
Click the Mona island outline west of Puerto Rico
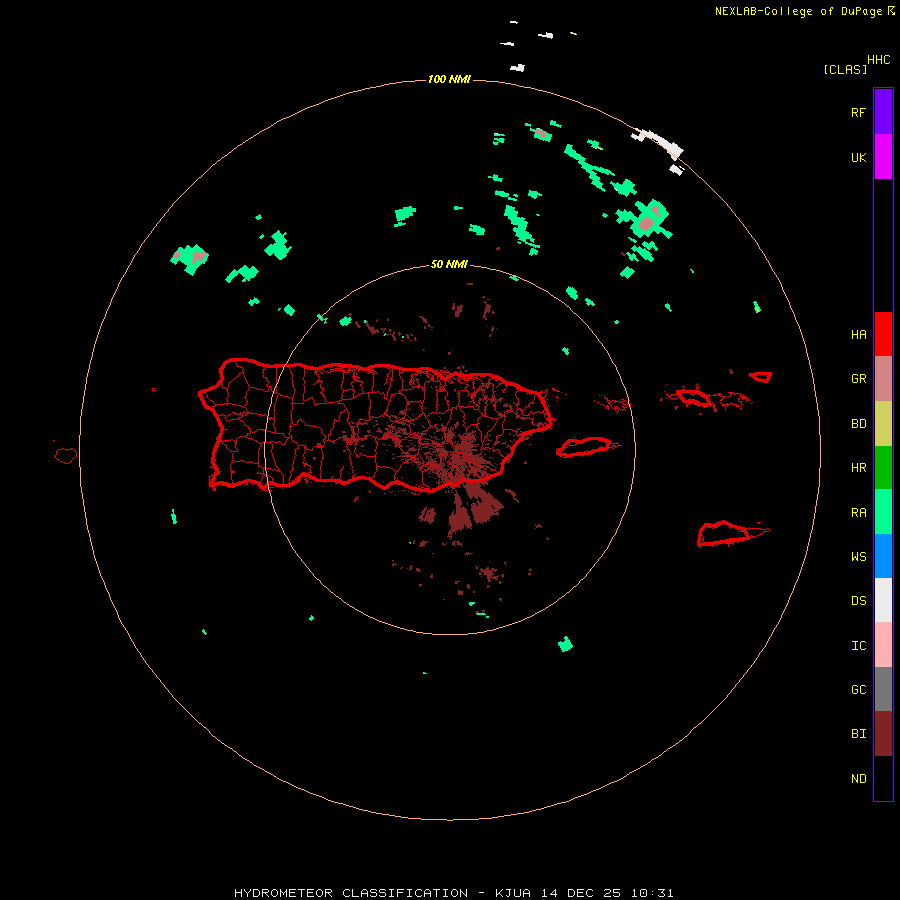(x=65, y=455)
